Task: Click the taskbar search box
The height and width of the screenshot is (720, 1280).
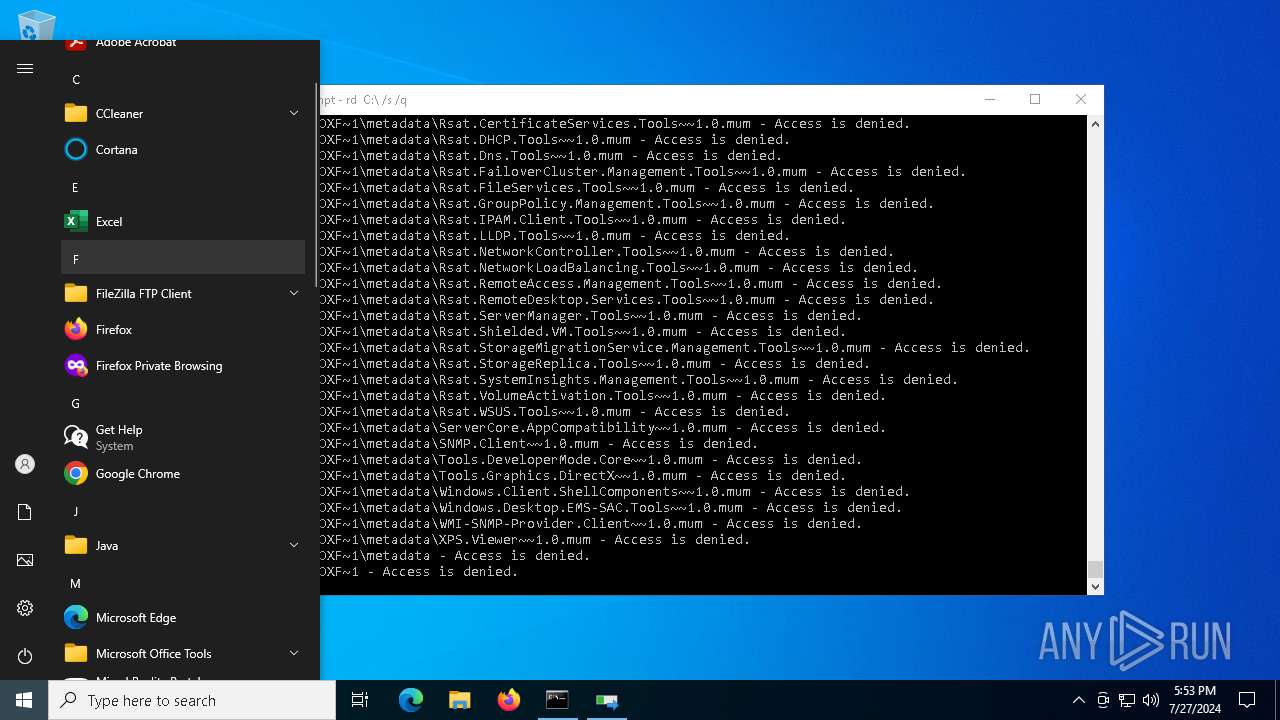Action: (x=192, y=700)
